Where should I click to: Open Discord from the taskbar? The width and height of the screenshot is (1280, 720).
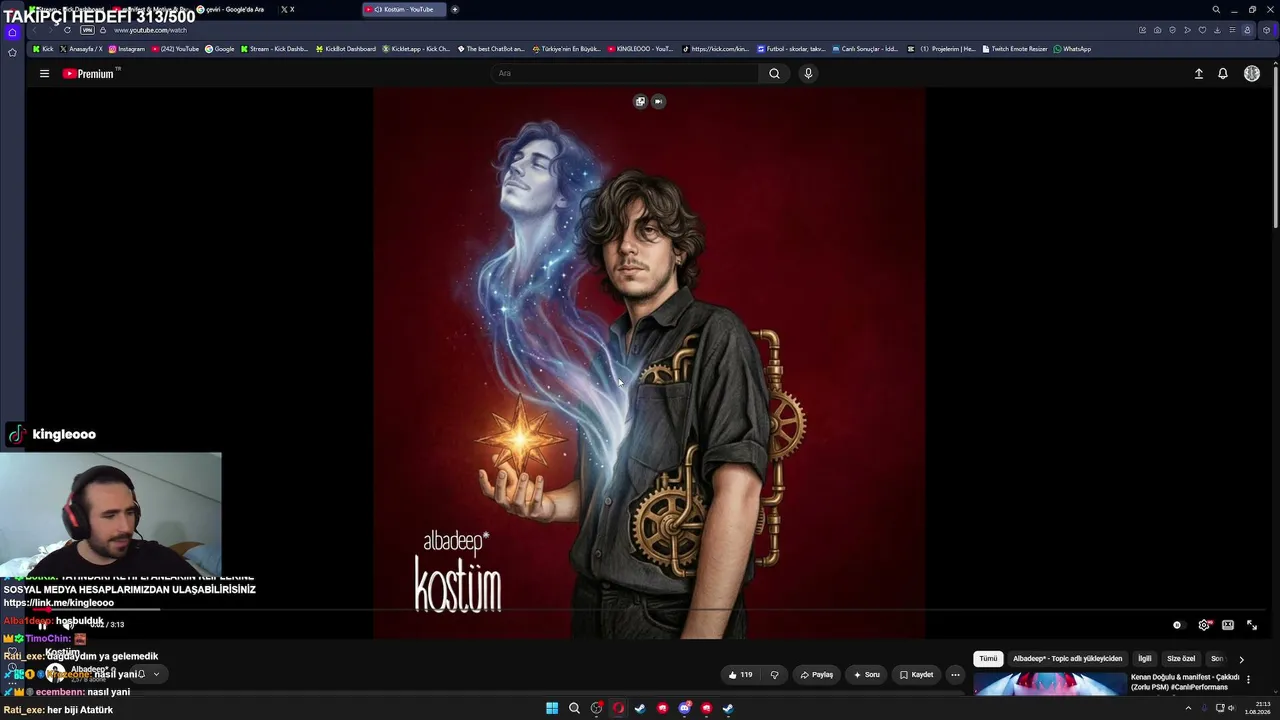pos(684,708)
